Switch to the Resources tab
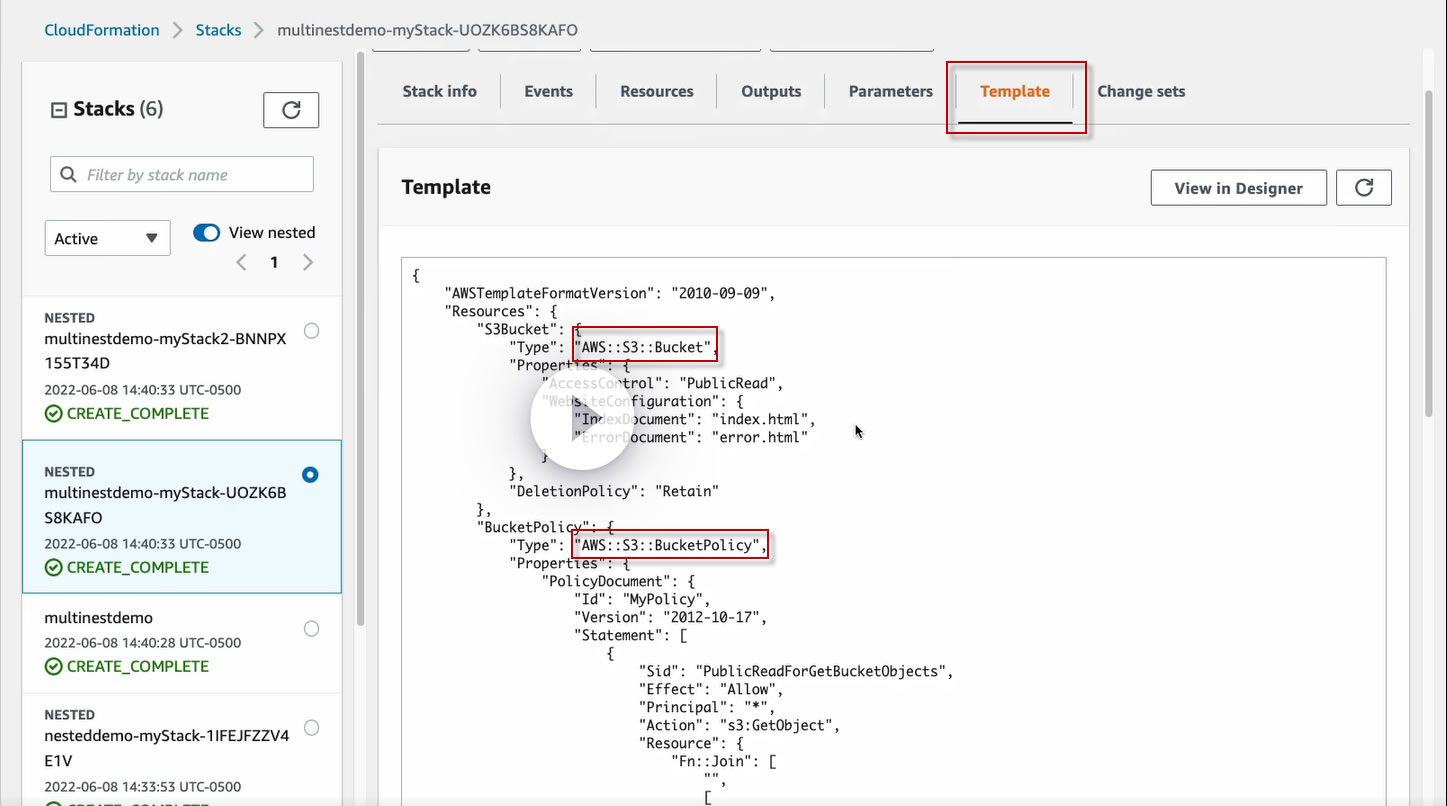This screenshot has width=1447, height=806. click(657, 91)
